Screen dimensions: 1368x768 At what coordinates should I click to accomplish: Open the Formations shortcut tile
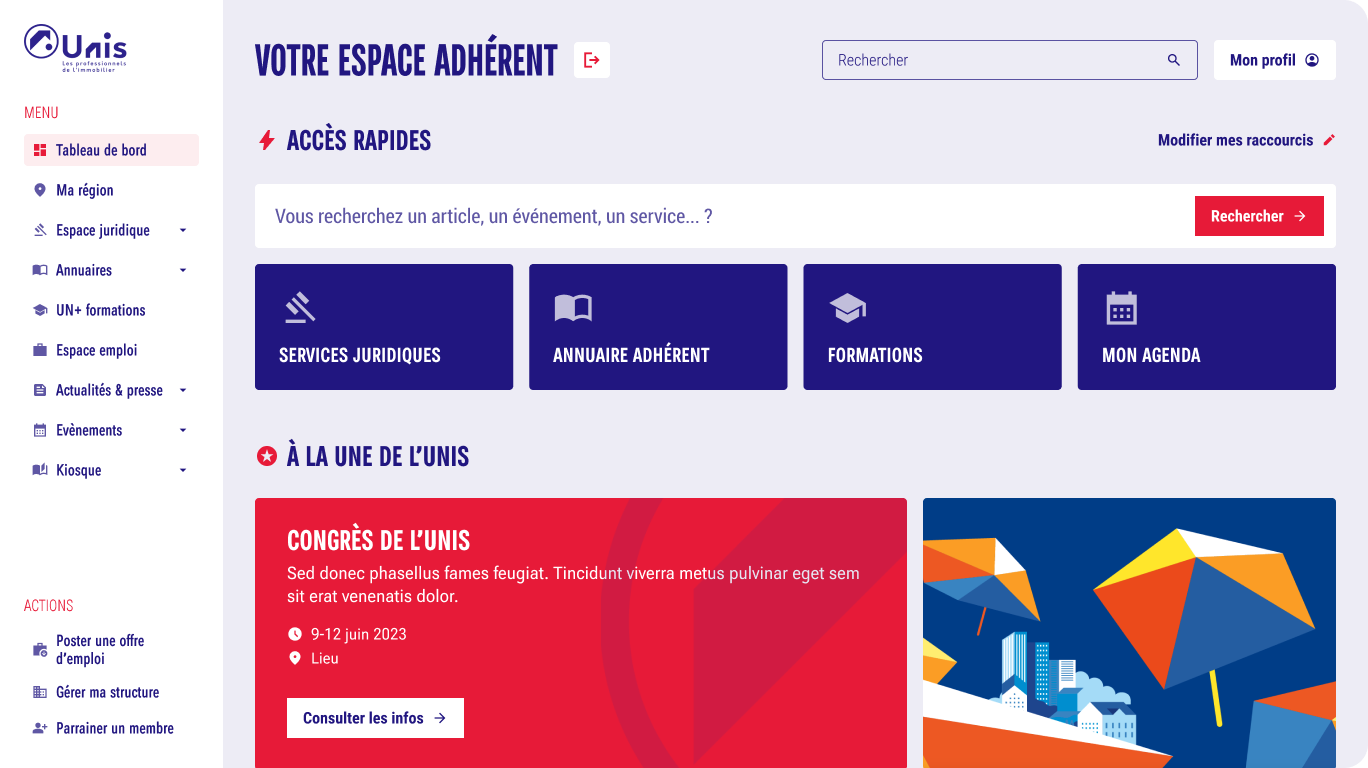932,327
